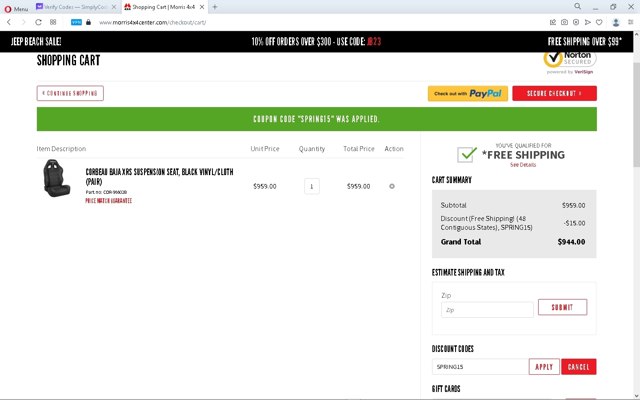Screen dimensions: 640x400
Task: Open the Corbeau seat product thumbnail
Action: point(56,178)
